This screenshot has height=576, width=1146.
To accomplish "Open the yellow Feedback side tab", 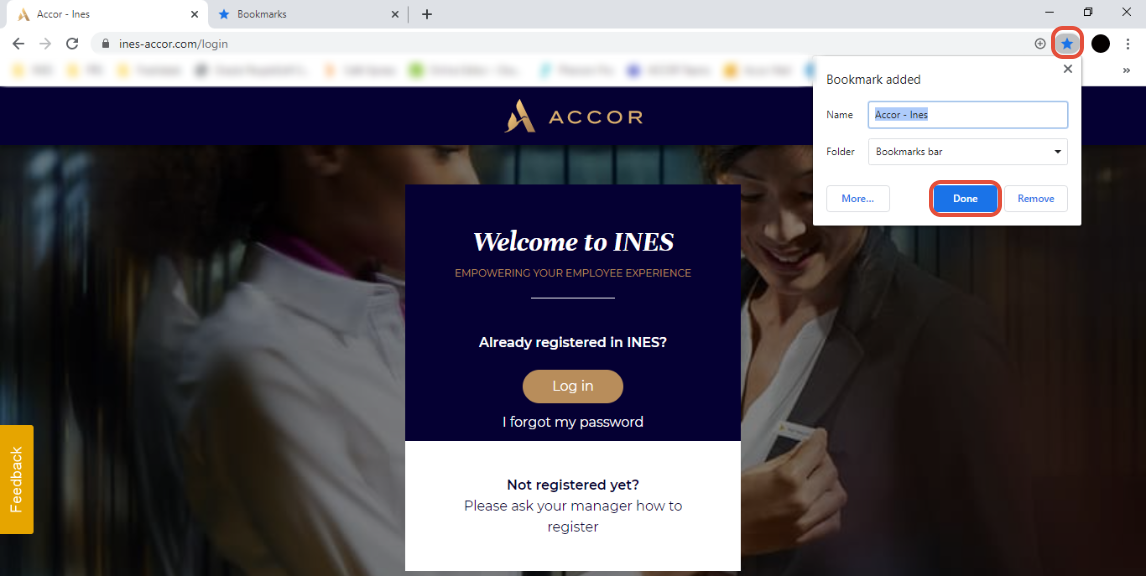I will click(x=16, y=480).
